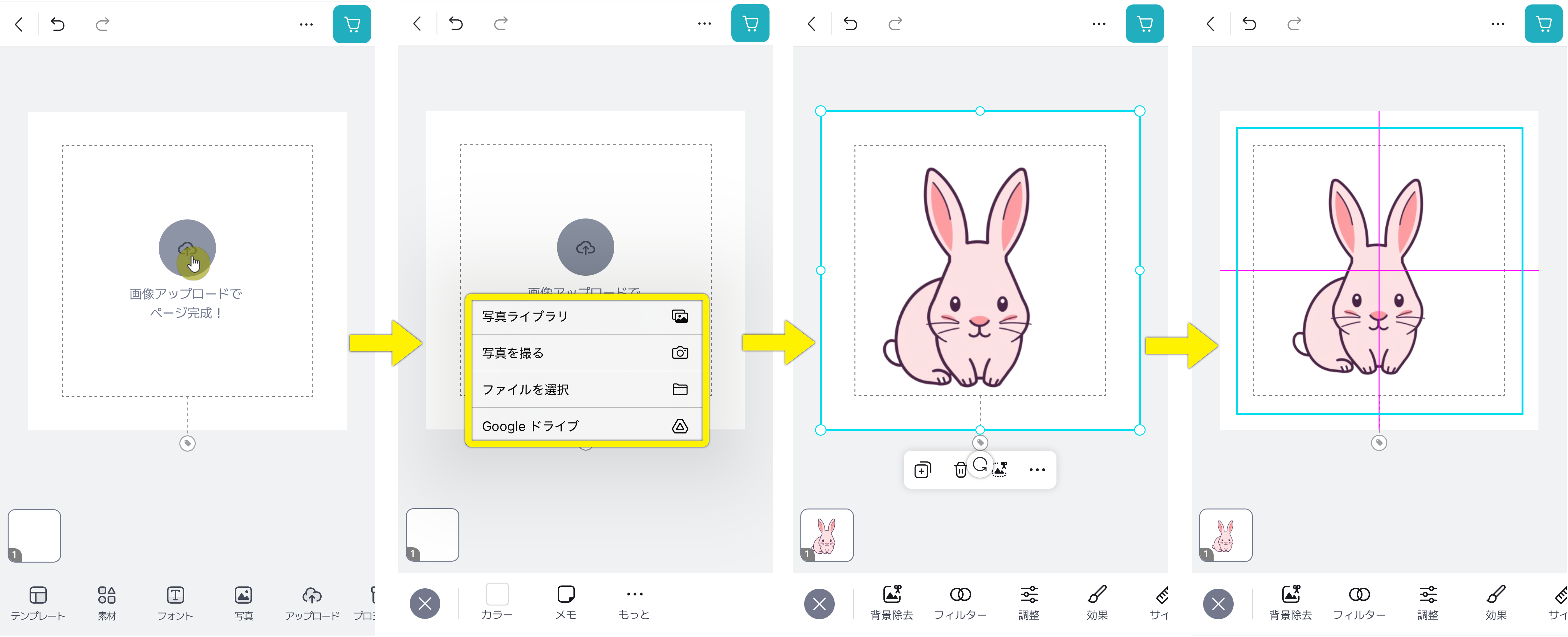Image resolution: width=1568 pixels, height=637 pixels.
Task: Tap the back arrow in the fourth screen
Action: point(1210,24)
